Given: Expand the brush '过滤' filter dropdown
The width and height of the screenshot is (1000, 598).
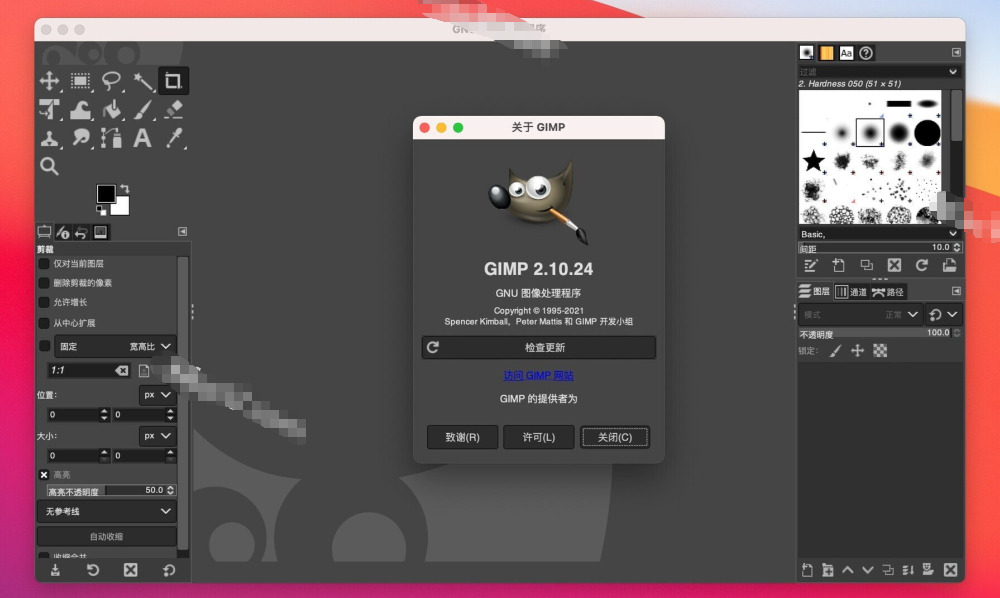Looking at the screenshot, I should [953, 71].
